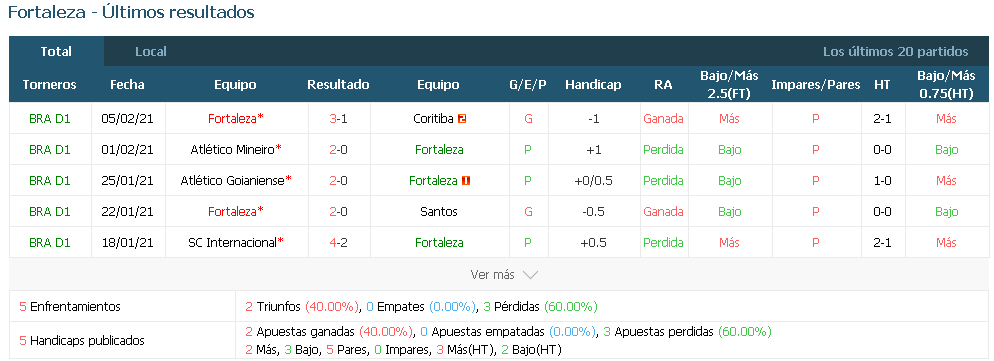The width and height of the screenshot is (994, 361).
Task: Click the Bajo/Más 2.5(FT) column header
Action: coord(729,84)
